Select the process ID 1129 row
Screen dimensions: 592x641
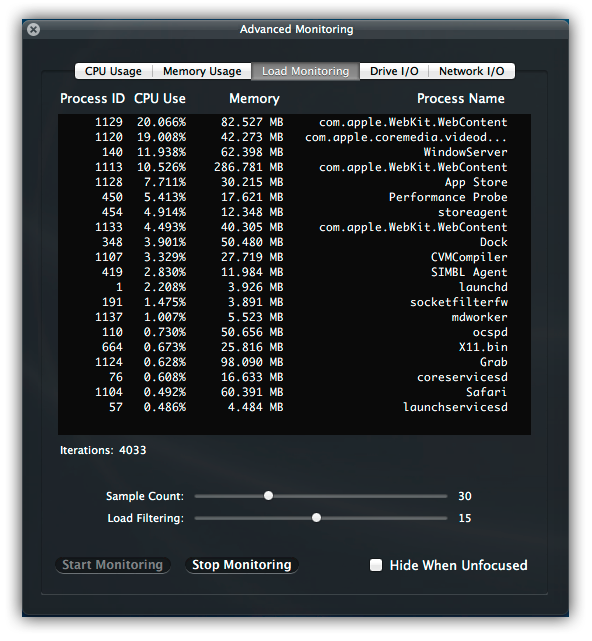pos(294,122)
